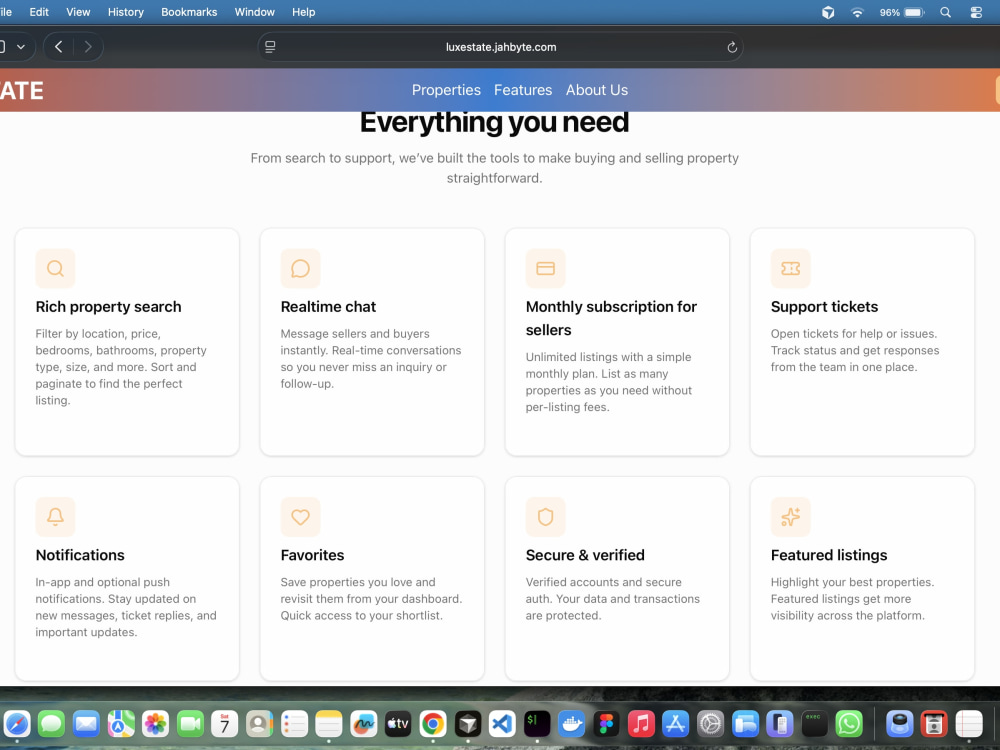Viewport: 1000px width, 750px height.
Task: Open FaceTime from the Dock
Action: tap(190, 724)
